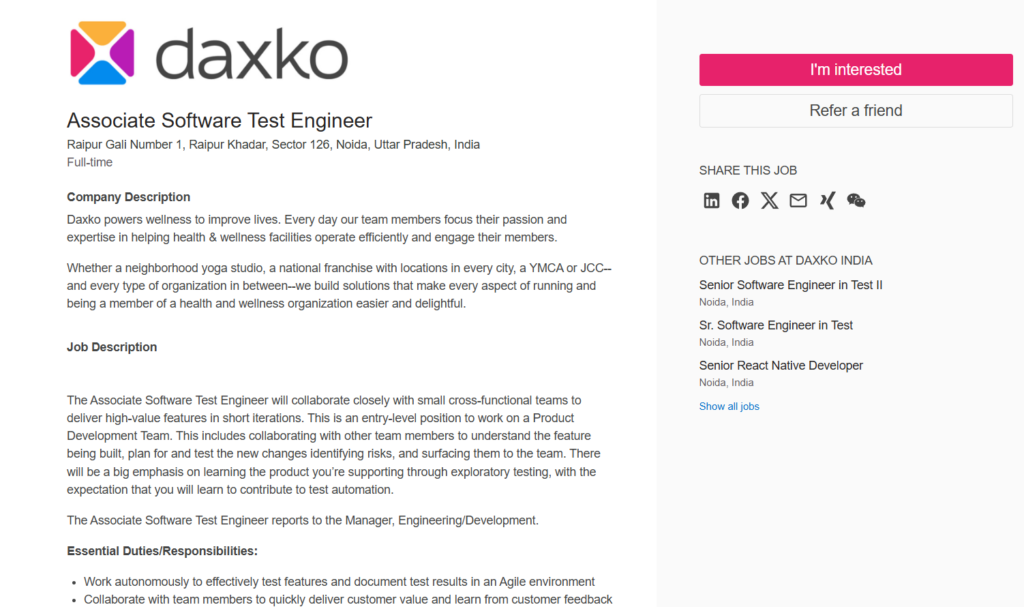Image resolution: width=1024 pixels, height=607 pixels.
Task: Share this job on X (Twitter)
Action: (x=769, y=200)
